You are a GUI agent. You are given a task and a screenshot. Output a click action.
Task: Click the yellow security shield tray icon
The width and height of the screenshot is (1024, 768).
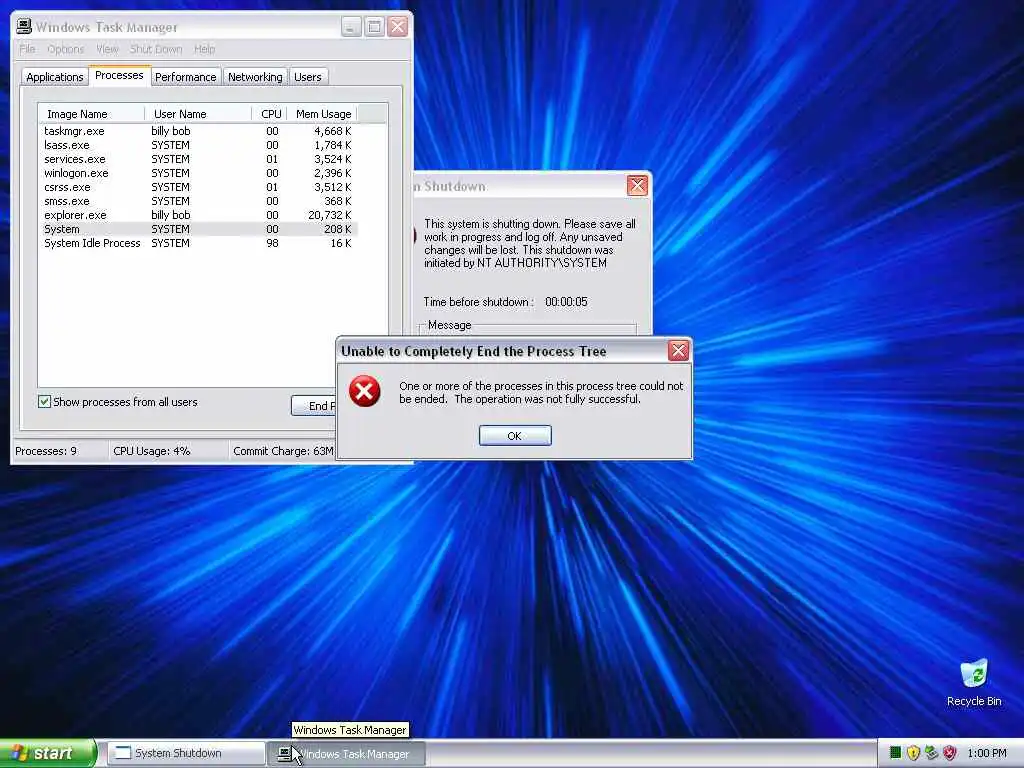point(913,753)
